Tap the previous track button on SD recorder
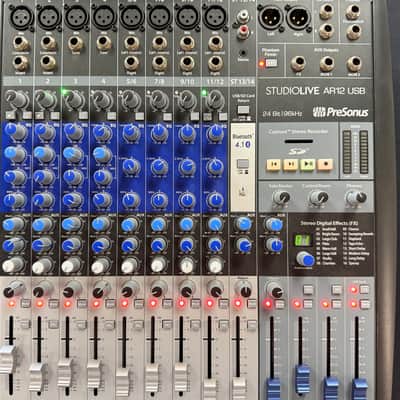Viewport: 400px width, 400px height. [273, 164]
